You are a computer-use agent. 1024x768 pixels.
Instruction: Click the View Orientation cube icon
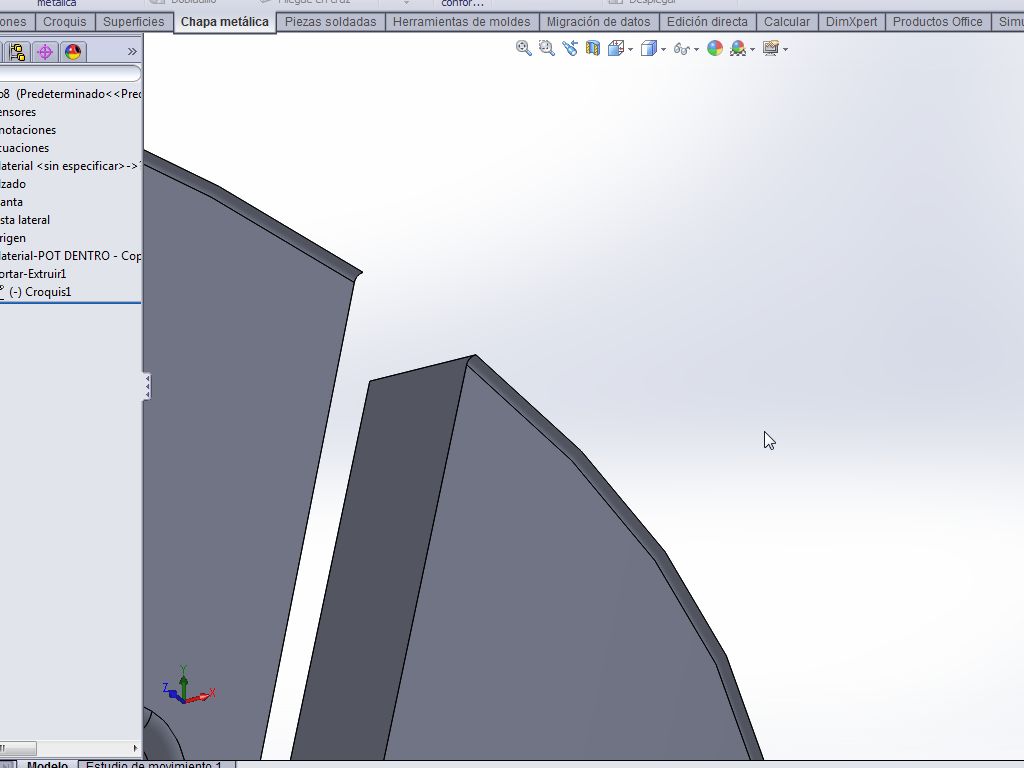pyautogui.click(x=616, y=48)
